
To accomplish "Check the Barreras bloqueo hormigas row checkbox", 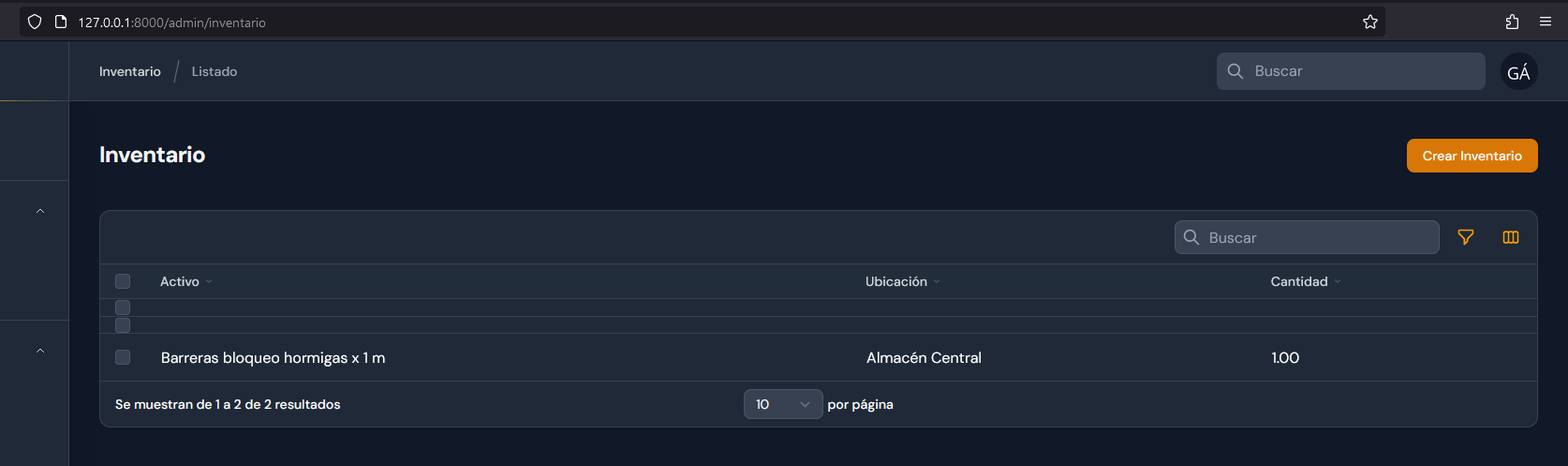I will (123, 357).
